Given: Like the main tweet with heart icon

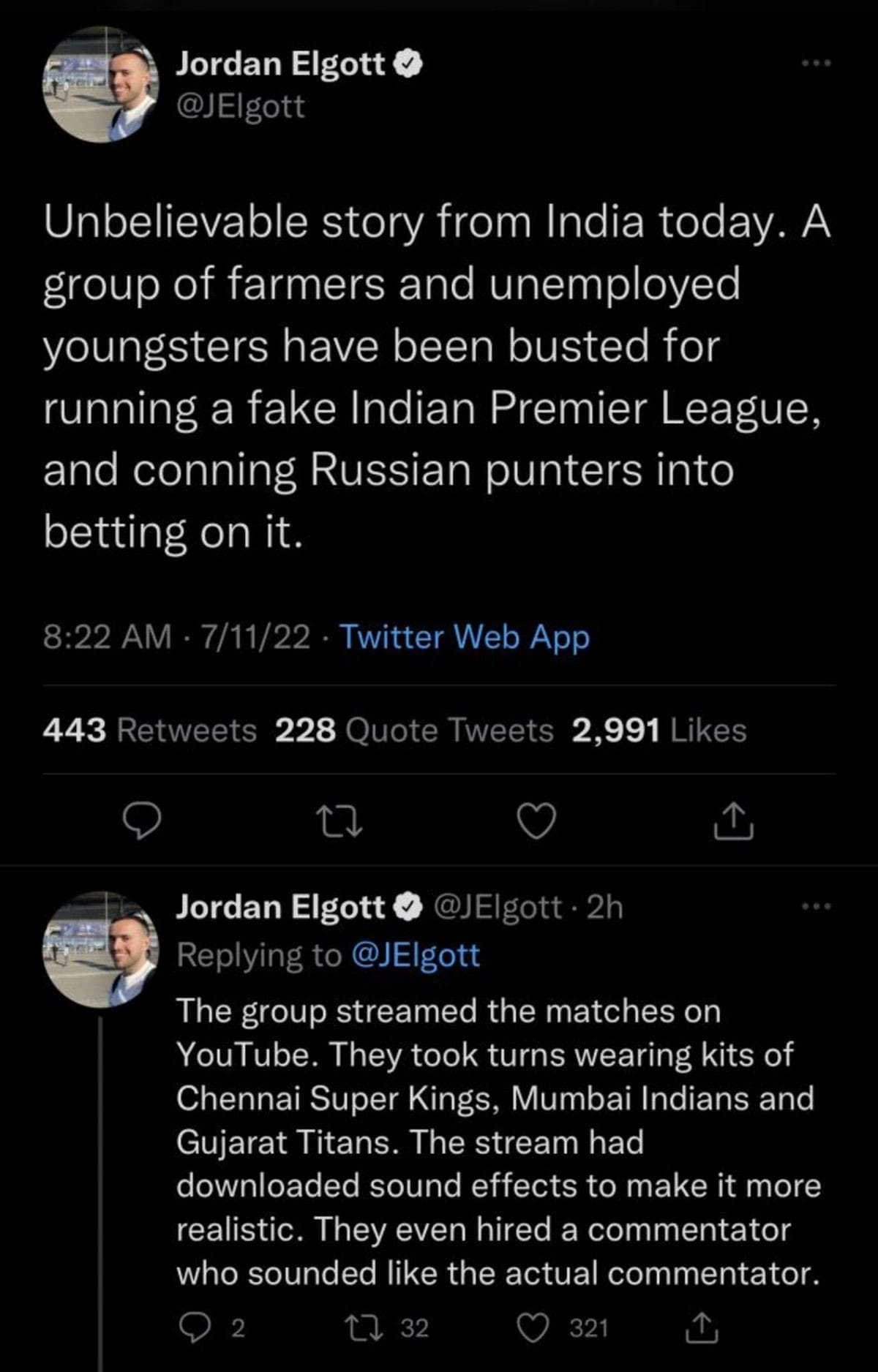Looking at the screenshot, I should click(x=536, y=821).
